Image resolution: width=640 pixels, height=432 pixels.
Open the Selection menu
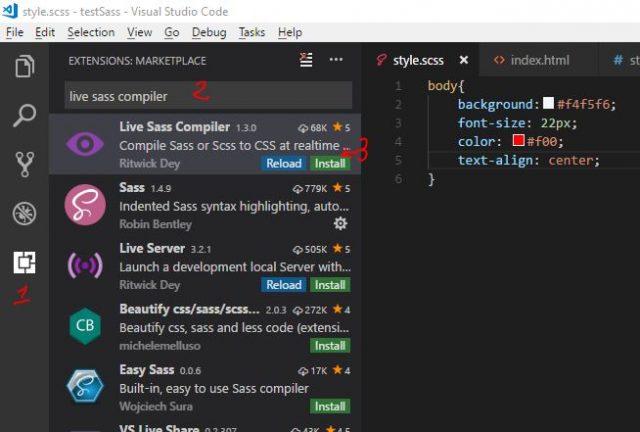click(91, 32)
